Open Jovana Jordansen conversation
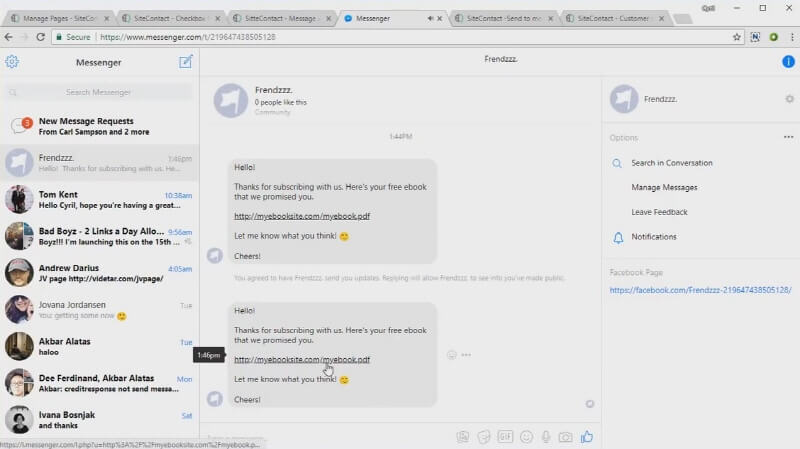Screen dimensions: 800x449 (99, 310)
